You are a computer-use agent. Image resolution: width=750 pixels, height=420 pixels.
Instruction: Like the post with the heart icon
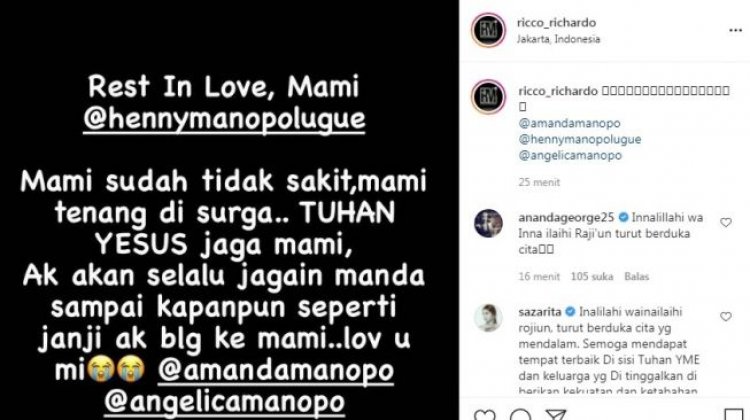coord(484,415)
